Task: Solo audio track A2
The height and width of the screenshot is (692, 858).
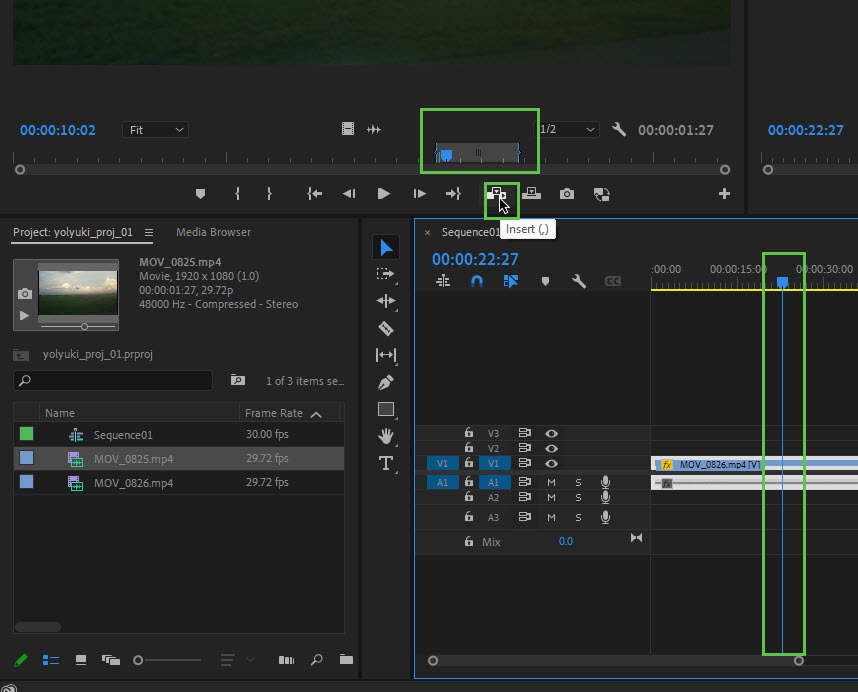Action: pyautogui.click(x=578, y=498)
